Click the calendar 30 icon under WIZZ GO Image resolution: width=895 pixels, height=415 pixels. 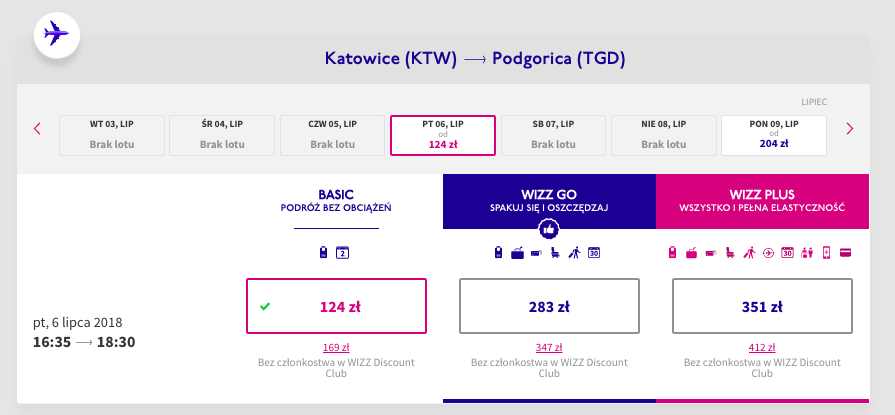click(x=594, y=253)
